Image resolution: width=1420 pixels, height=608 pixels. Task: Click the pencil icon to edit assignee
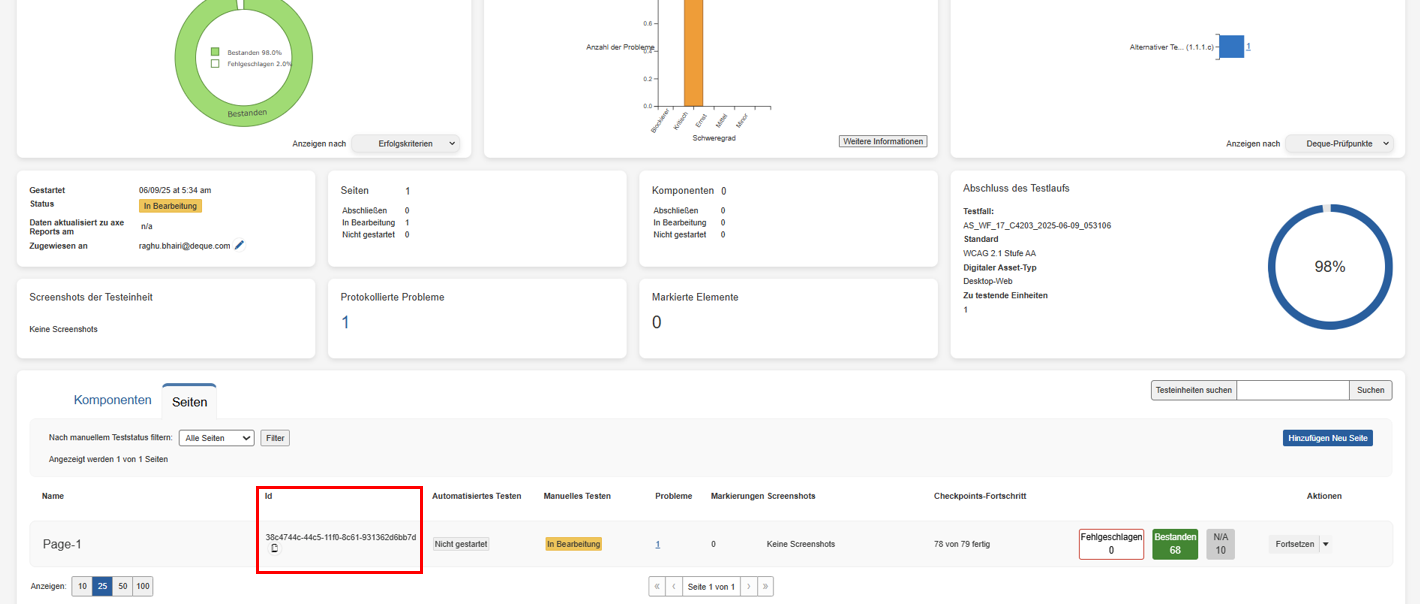(x=239, y=245)
